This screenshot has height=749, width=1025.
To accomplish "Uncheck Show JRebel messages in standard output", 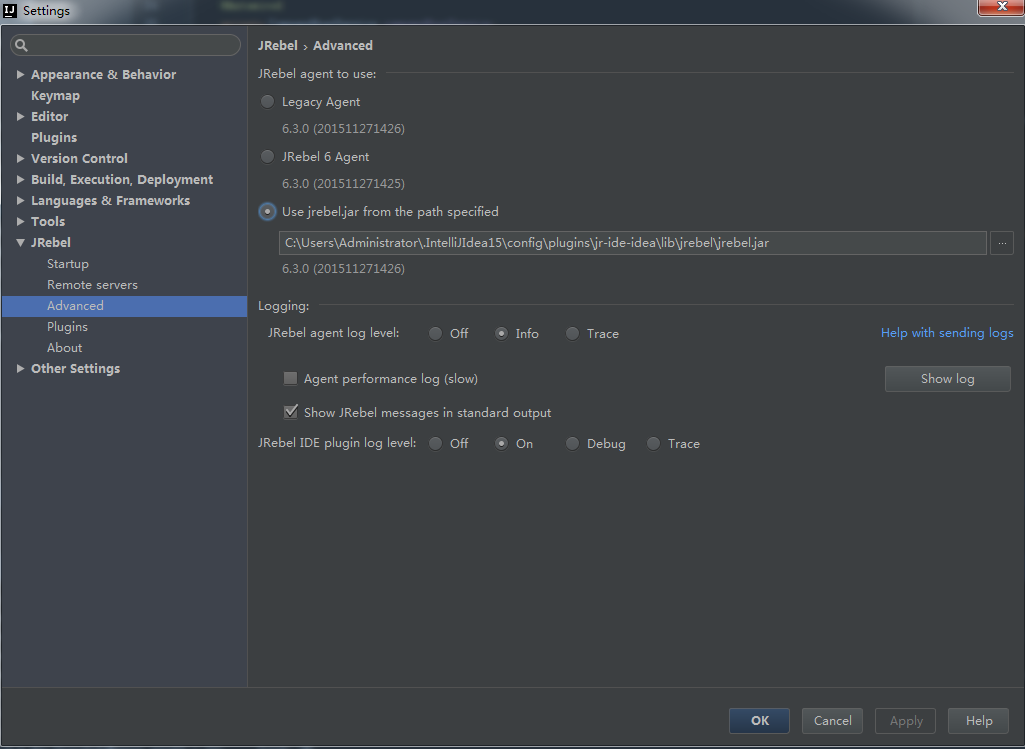I will click(x=290, y=412).
